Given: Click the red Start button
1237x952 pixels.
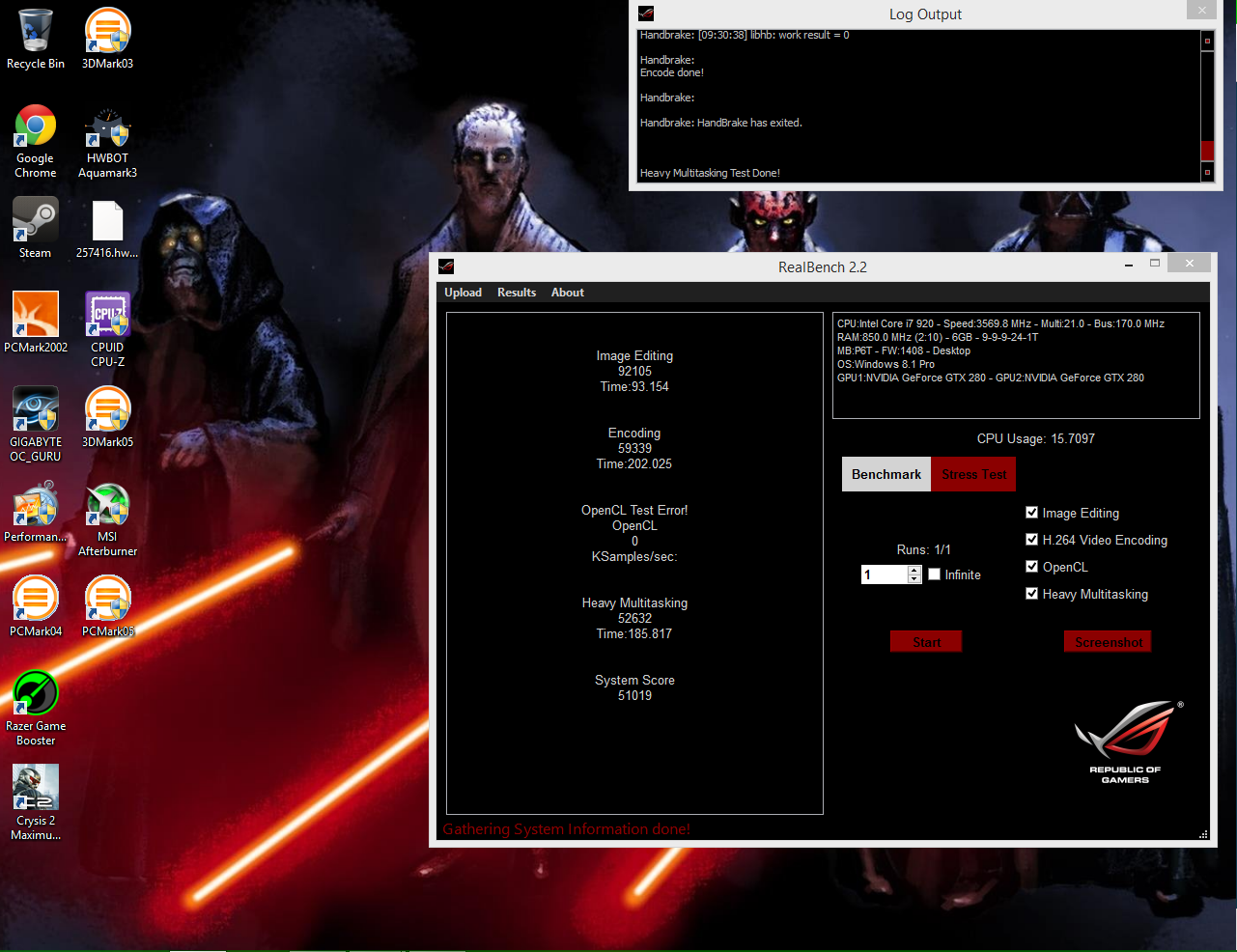Looking at the screenshot, I should coord(926,642).
